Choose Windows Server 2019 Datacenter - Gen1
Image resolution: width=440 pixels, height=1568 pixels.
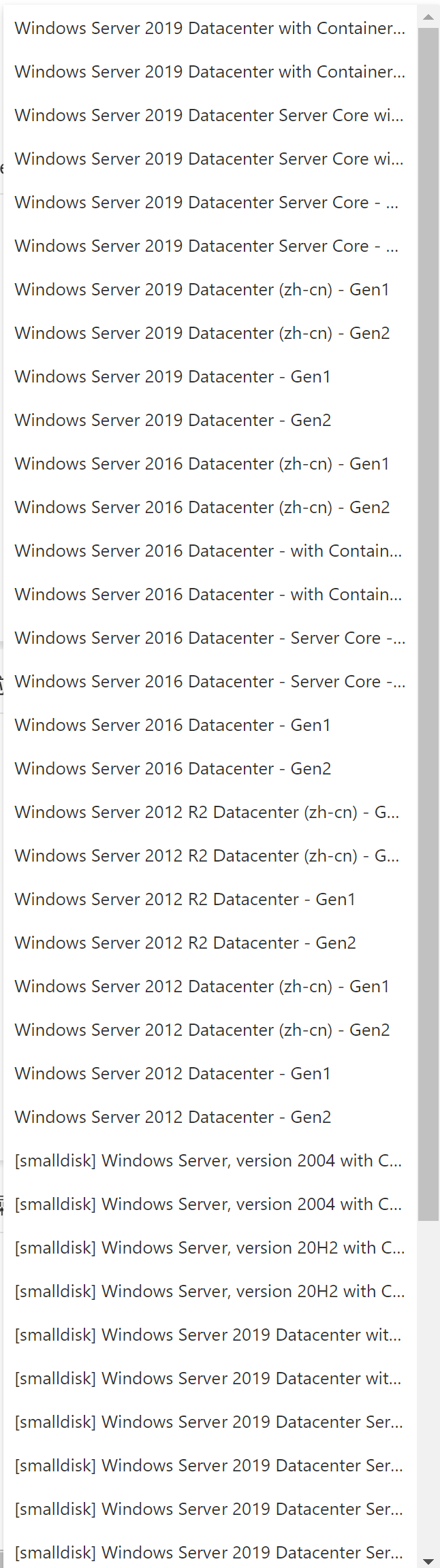(210, 376)
